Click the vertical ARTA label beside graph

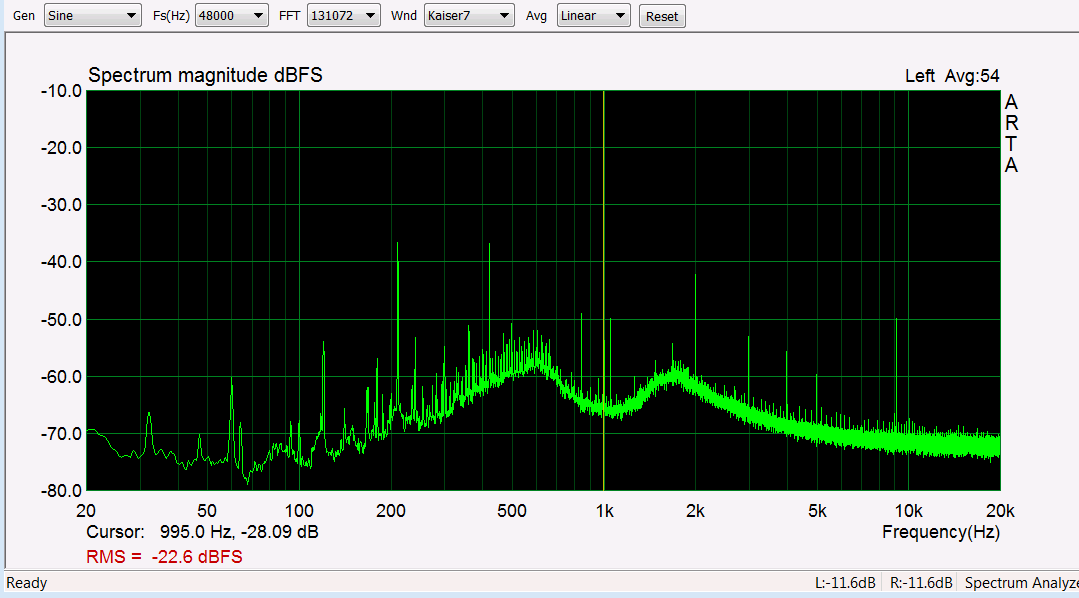[x=1011, y=134]
